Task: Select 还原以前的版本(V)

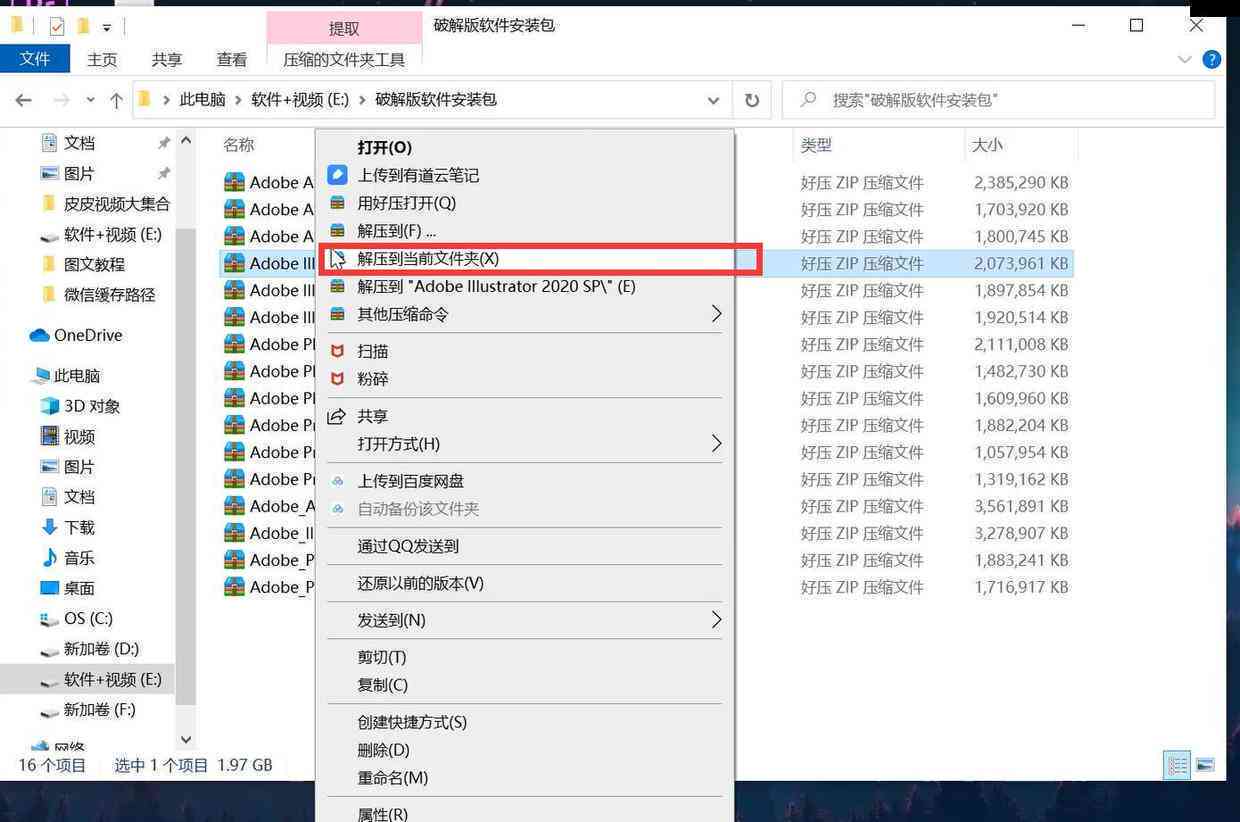Action: [x=420, y=583]
